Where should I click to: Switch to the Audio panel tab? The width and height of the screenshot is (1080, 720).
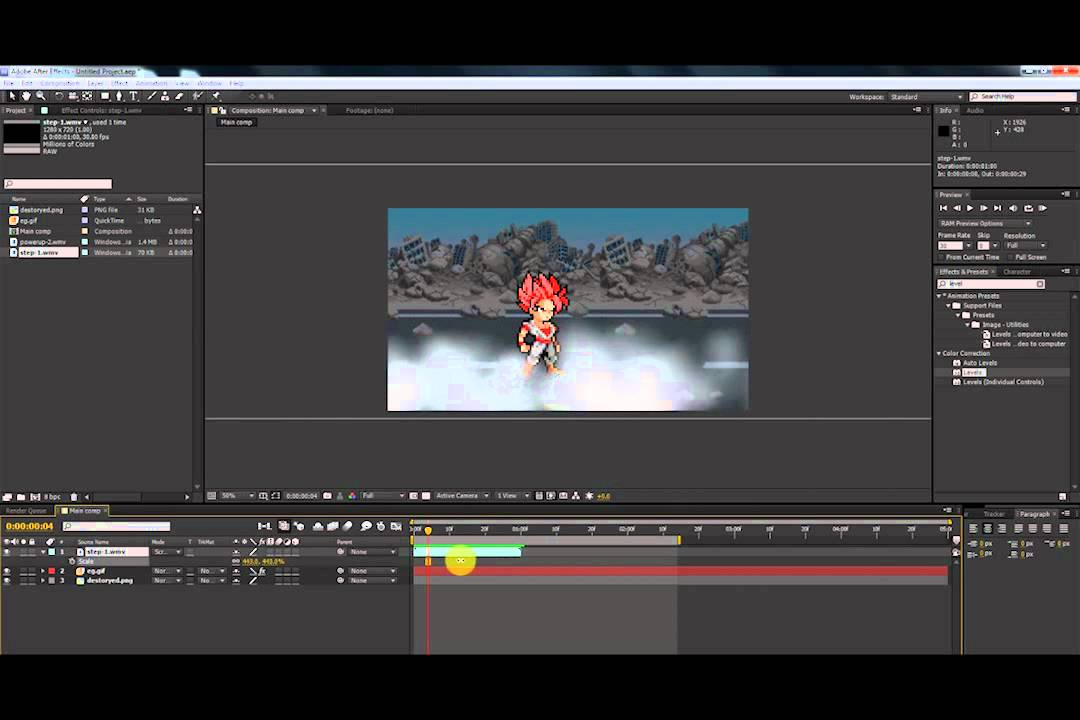click(x=975, y=110)
